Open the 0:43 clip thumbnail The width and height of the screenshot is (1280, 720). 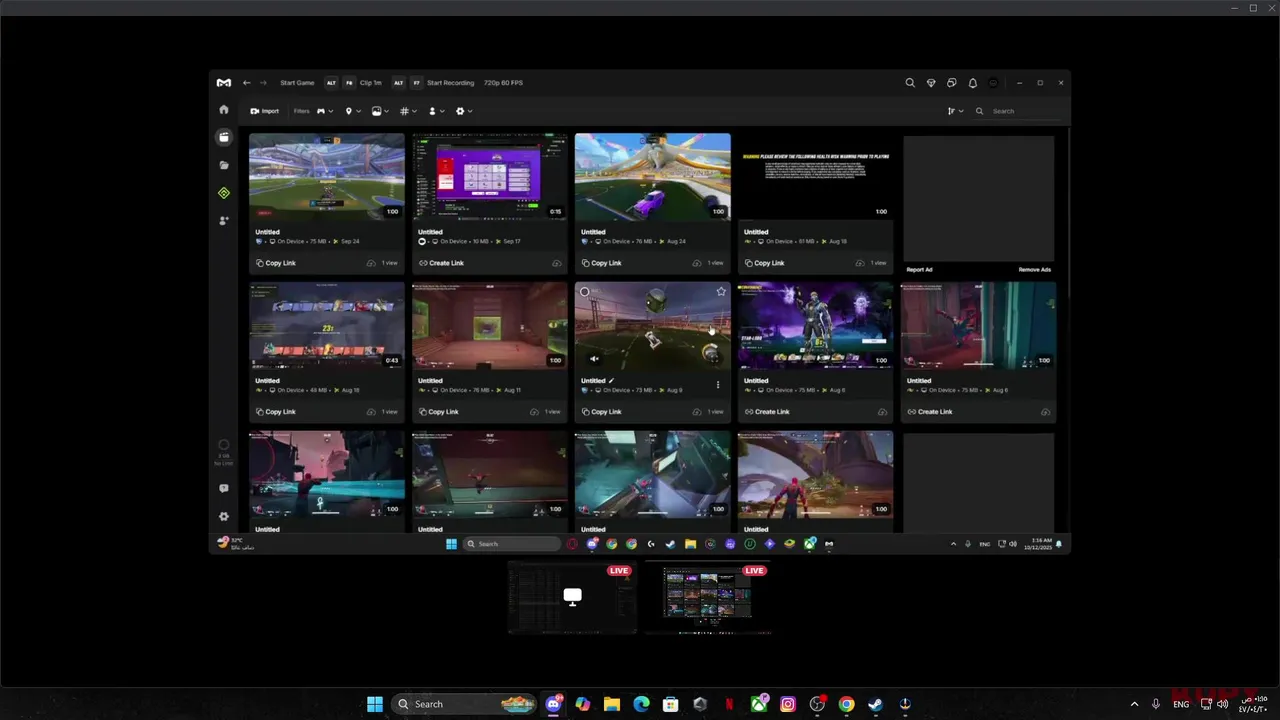click(327, 325)
